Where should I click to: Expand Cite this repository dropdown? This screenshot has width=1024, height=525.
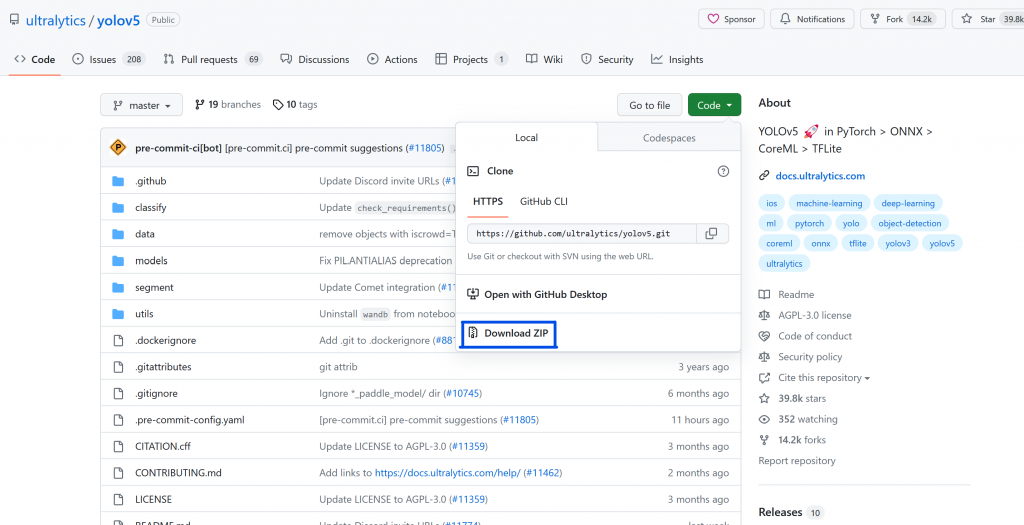[824, 378]
